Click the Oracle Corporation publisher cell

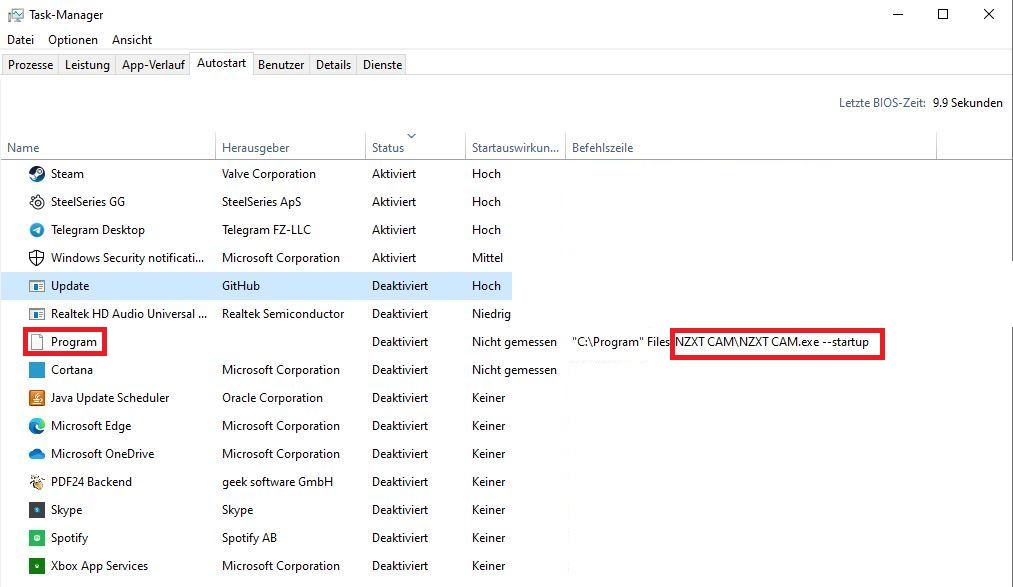pyautogui.click(x=272, y=398)
